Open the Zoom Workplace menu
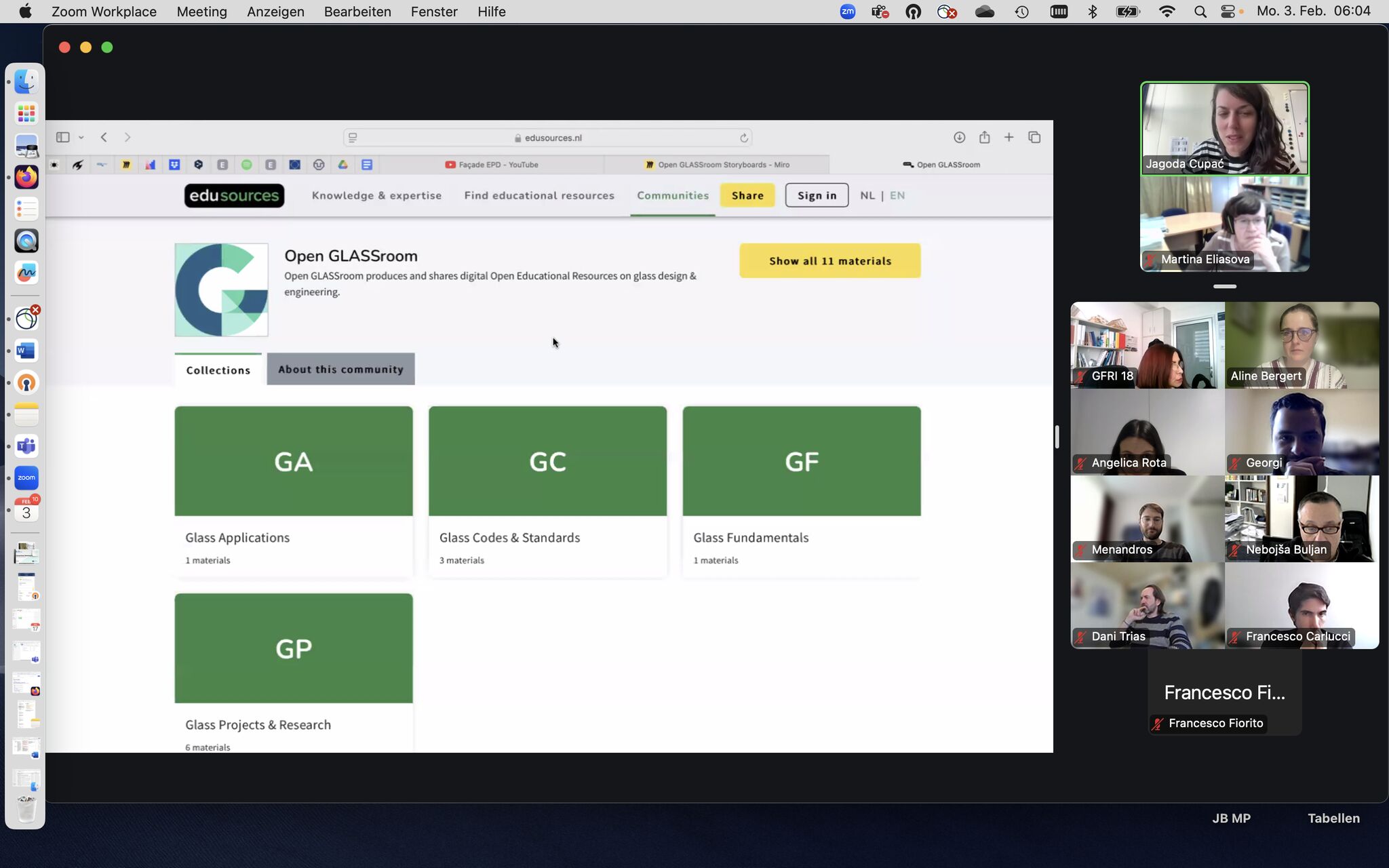 (104, 12)
